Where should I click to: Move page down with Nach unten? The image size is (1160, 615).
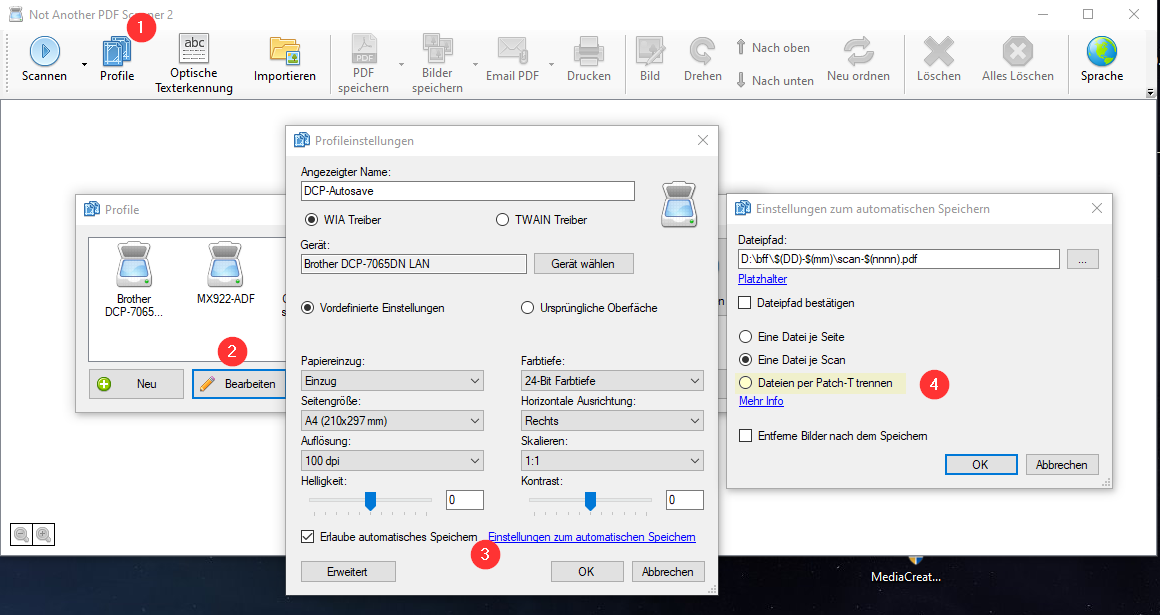[x=775, y=80]
